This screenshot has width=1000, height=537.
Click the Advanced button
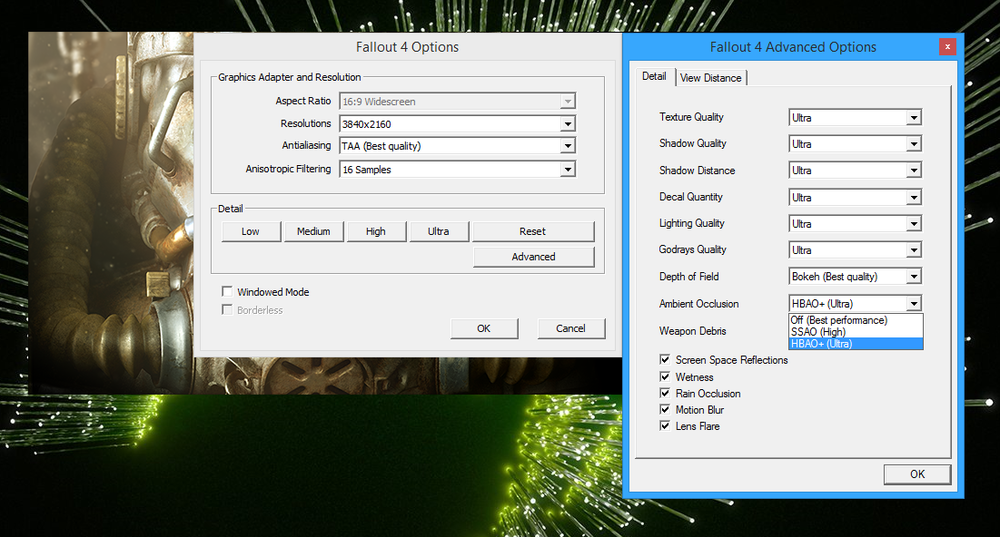534,257
